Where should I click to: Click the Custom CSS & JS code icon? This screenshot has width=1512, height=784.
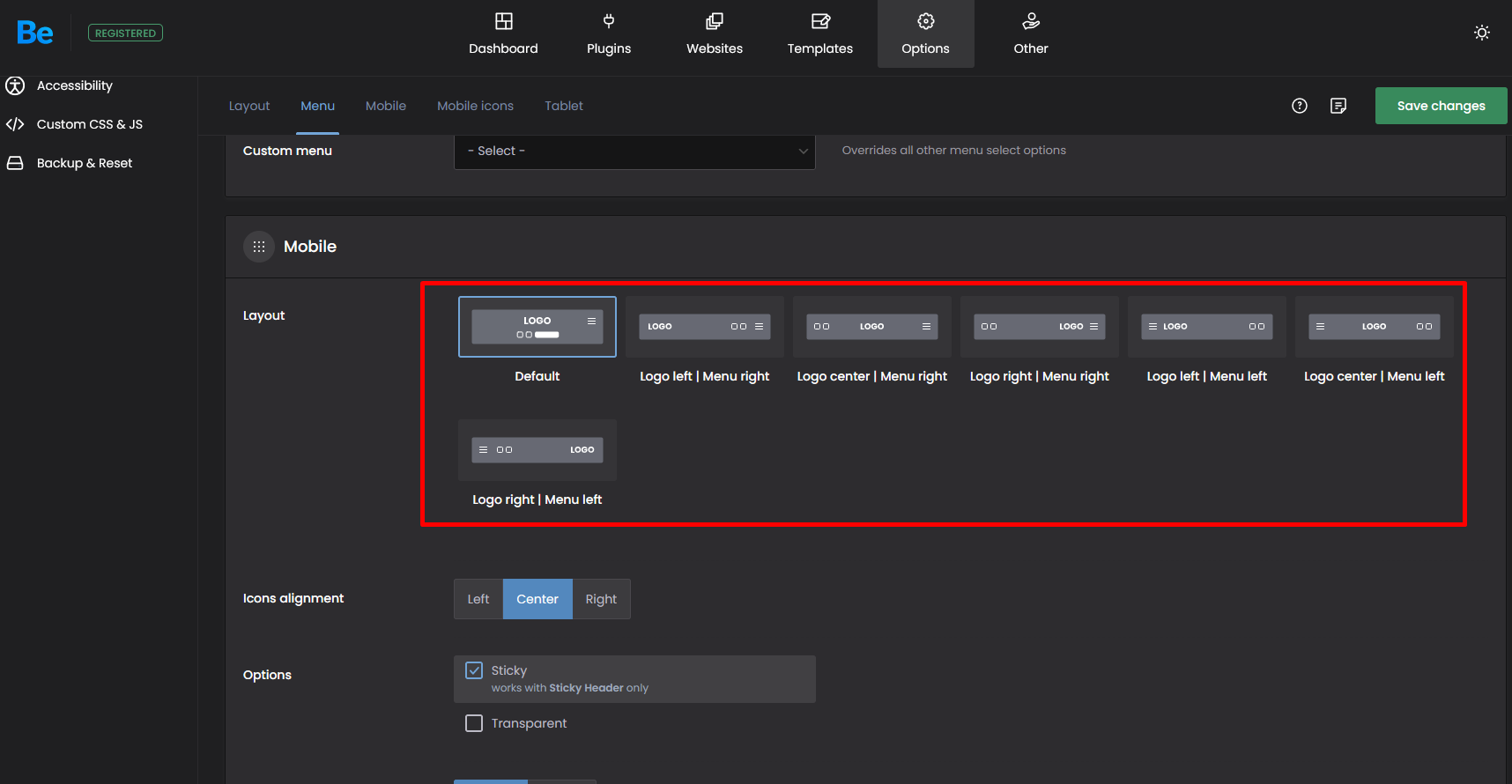(x=15, y=124)
